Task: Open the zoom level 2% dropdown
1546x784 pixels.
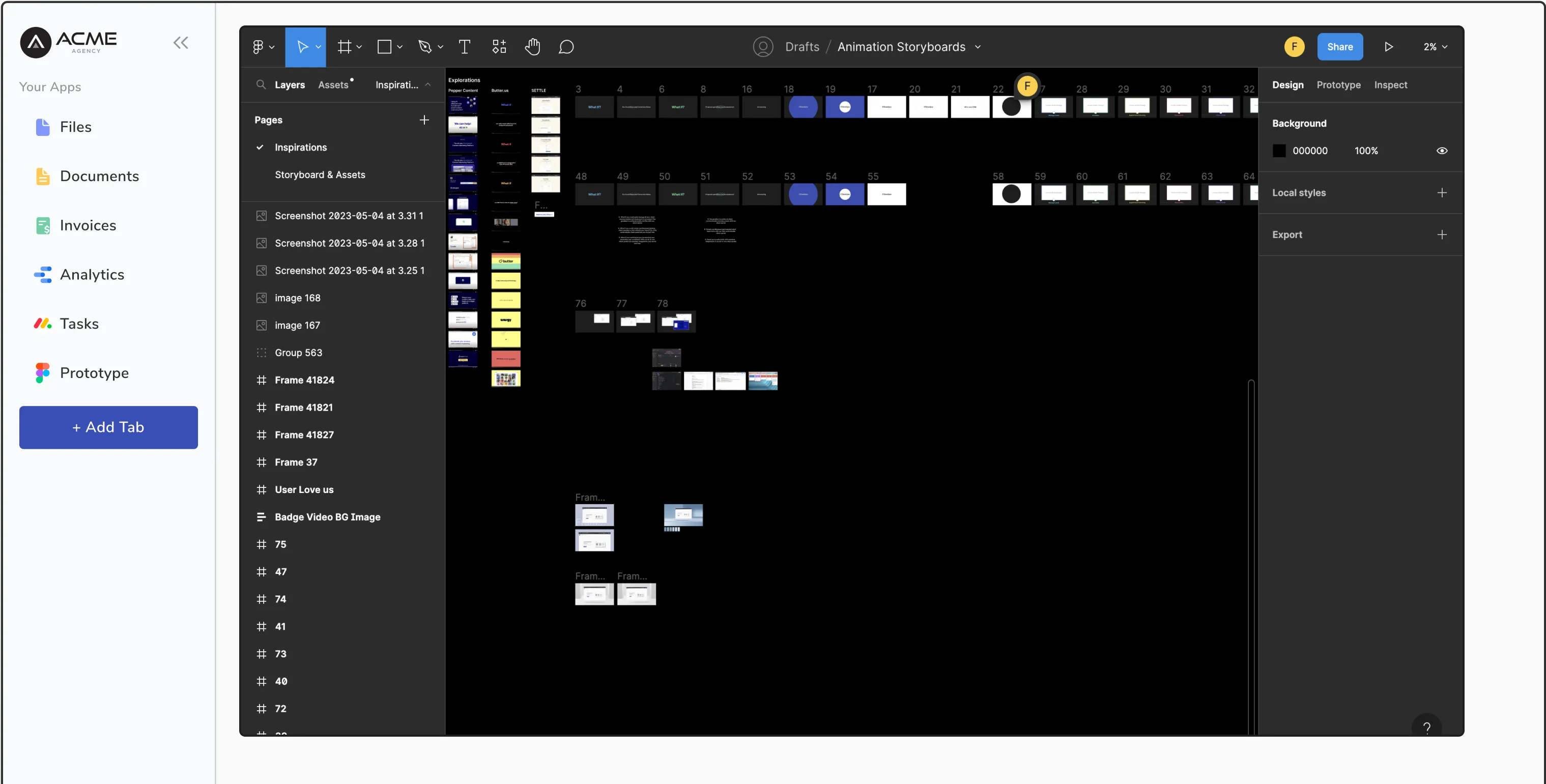Action: tap(1435, 47)
